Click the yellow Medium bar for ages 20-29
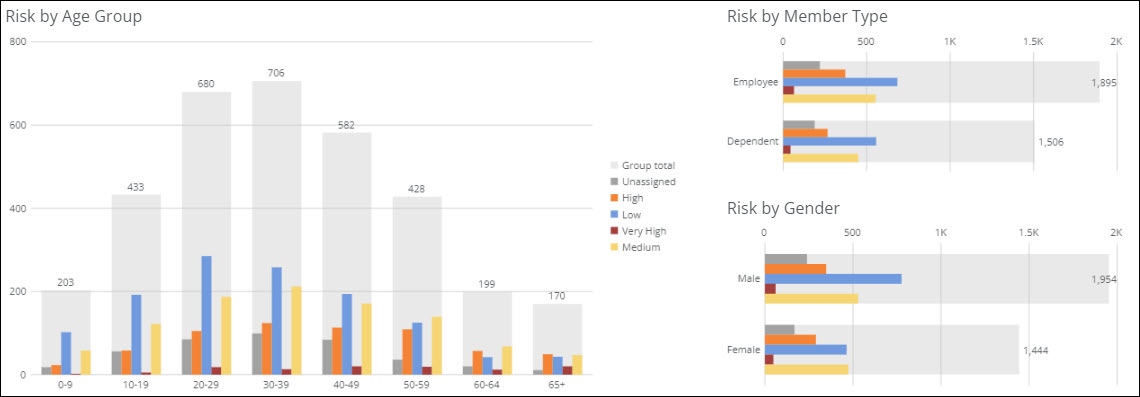The width and height of the screenshot is (1140, 397). pyautogui.click(x=227, y=336)
